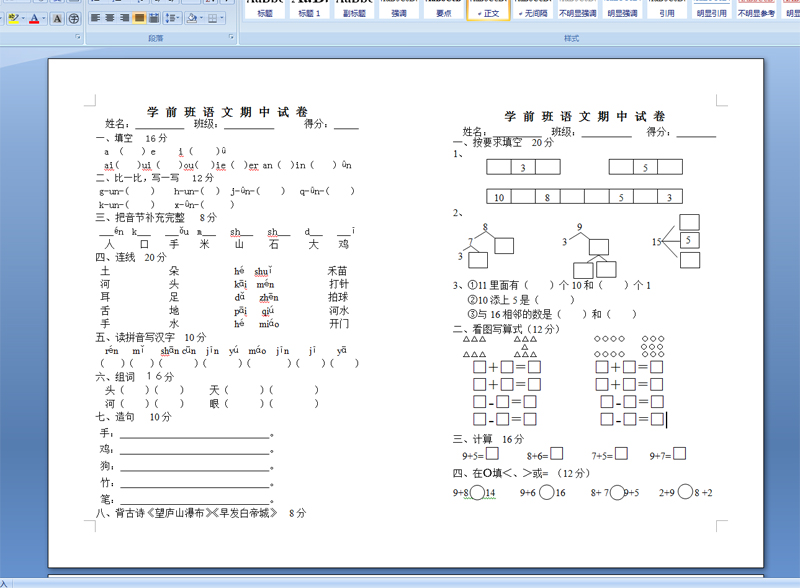Apply 明显强调 intense emphasis style

(622, 9)
